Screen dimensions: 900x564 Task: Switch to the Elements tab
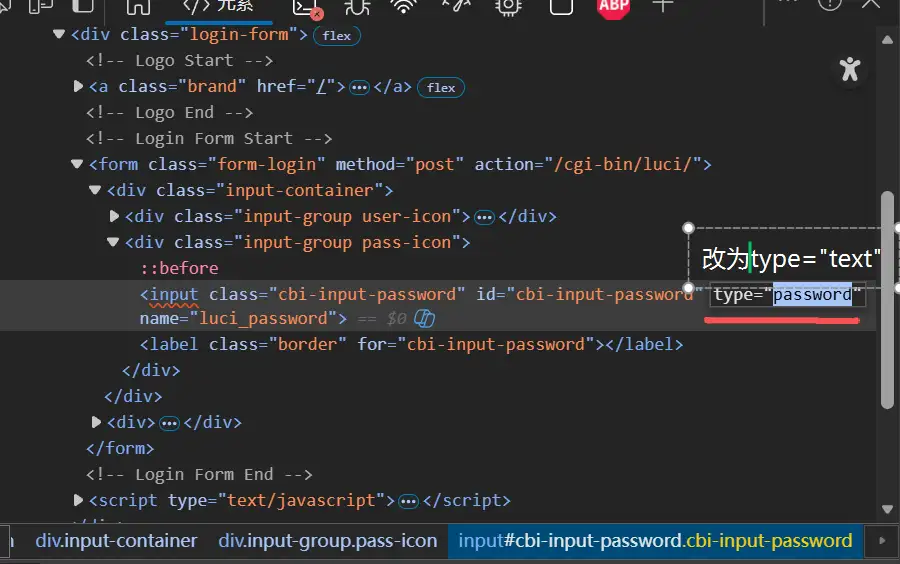[x=218, y=6]
